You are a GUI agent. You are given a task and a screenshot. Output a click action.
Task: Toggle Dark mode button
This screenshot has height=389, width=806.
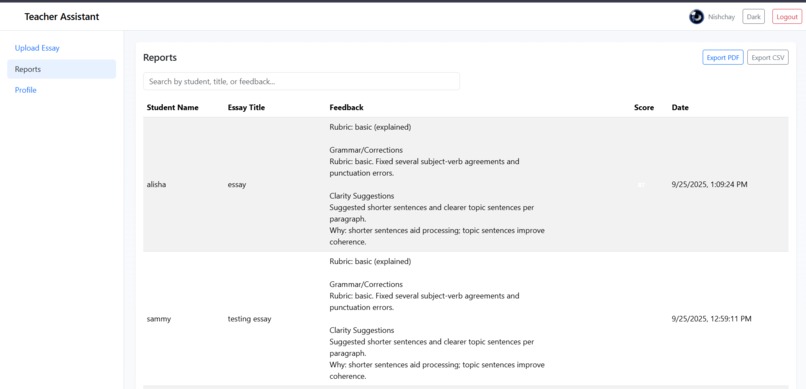[754, 17]
